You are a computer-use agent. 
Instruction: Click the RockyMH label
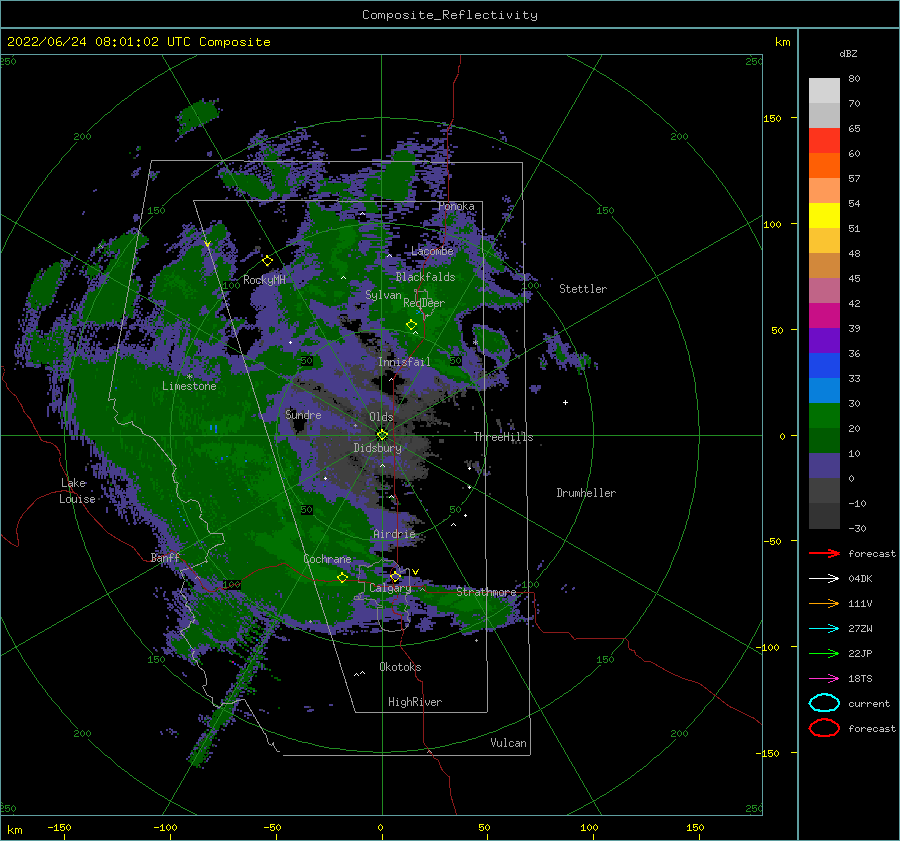coord(264,280)
